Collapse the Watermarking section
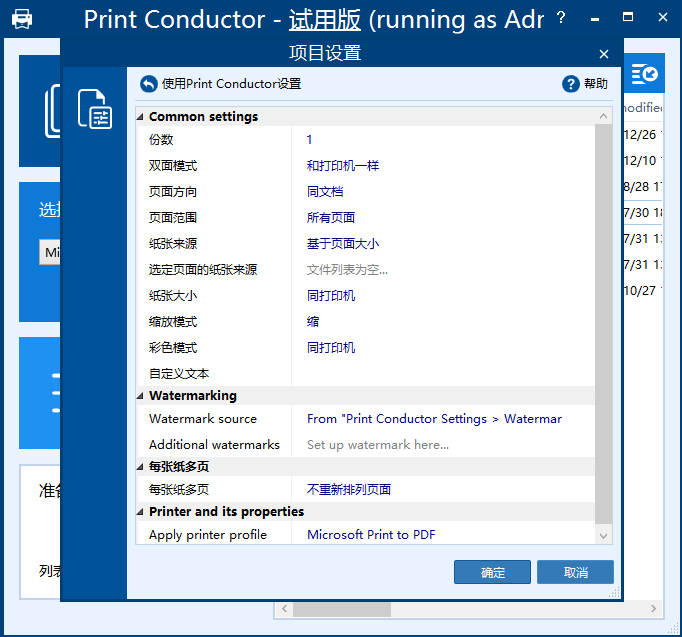This screenshot has width=682, height=637. 141,396
